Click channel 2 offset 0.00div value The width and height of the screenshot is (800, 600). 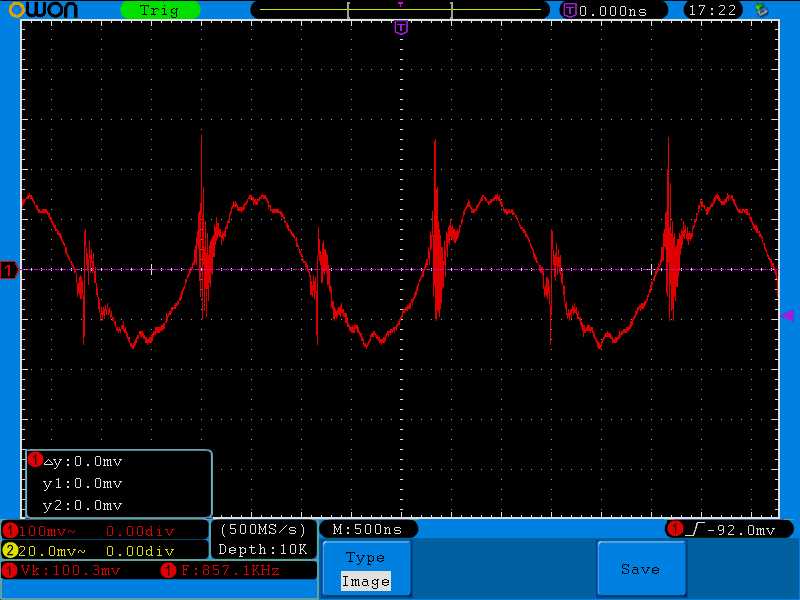(140, 551)
